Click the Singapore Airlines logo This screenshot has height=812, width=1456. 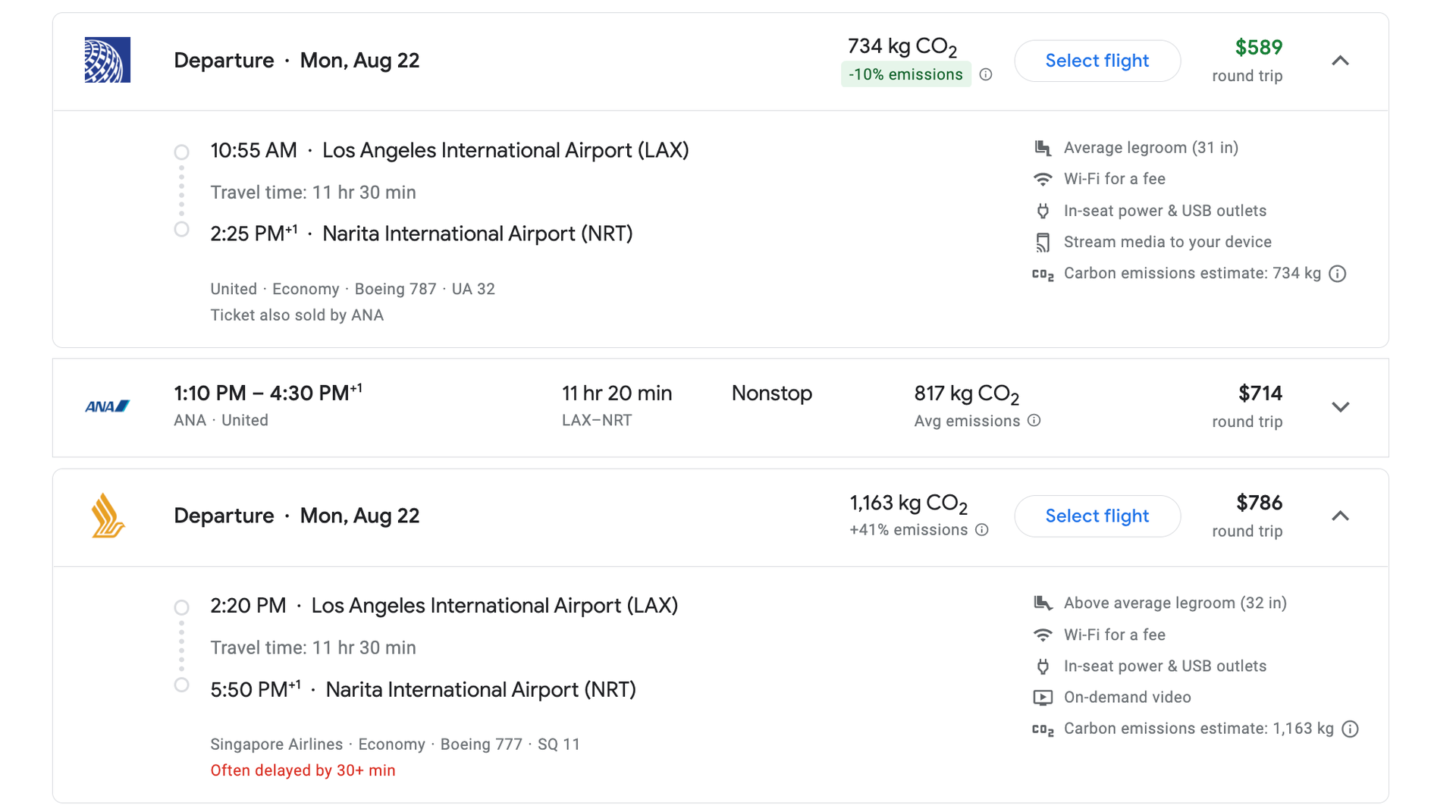click(107, 516)
